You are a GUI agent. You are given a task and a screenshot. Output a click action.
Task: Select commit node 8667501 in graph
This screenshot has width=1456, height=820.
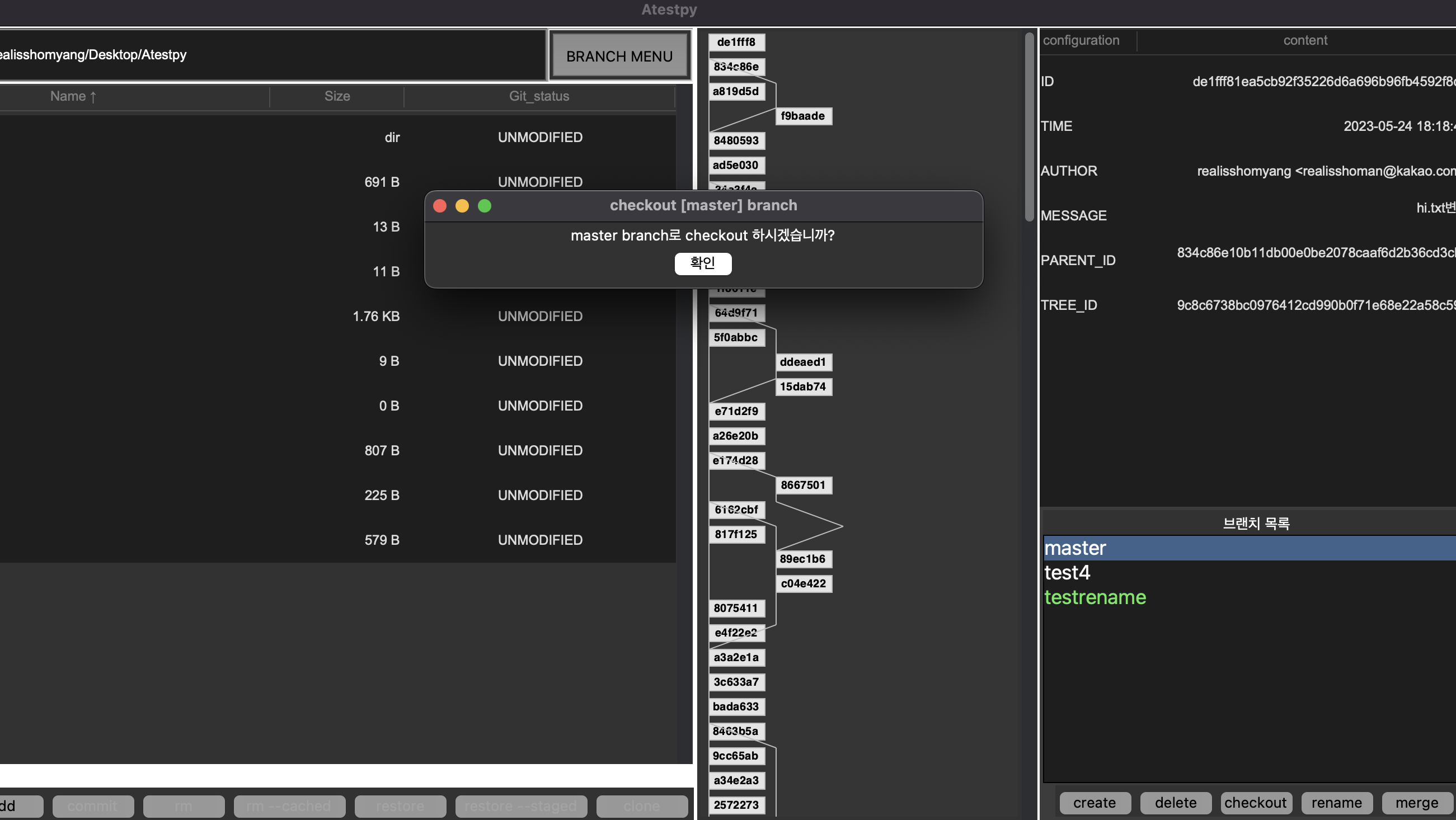click(x=802, y=485)
